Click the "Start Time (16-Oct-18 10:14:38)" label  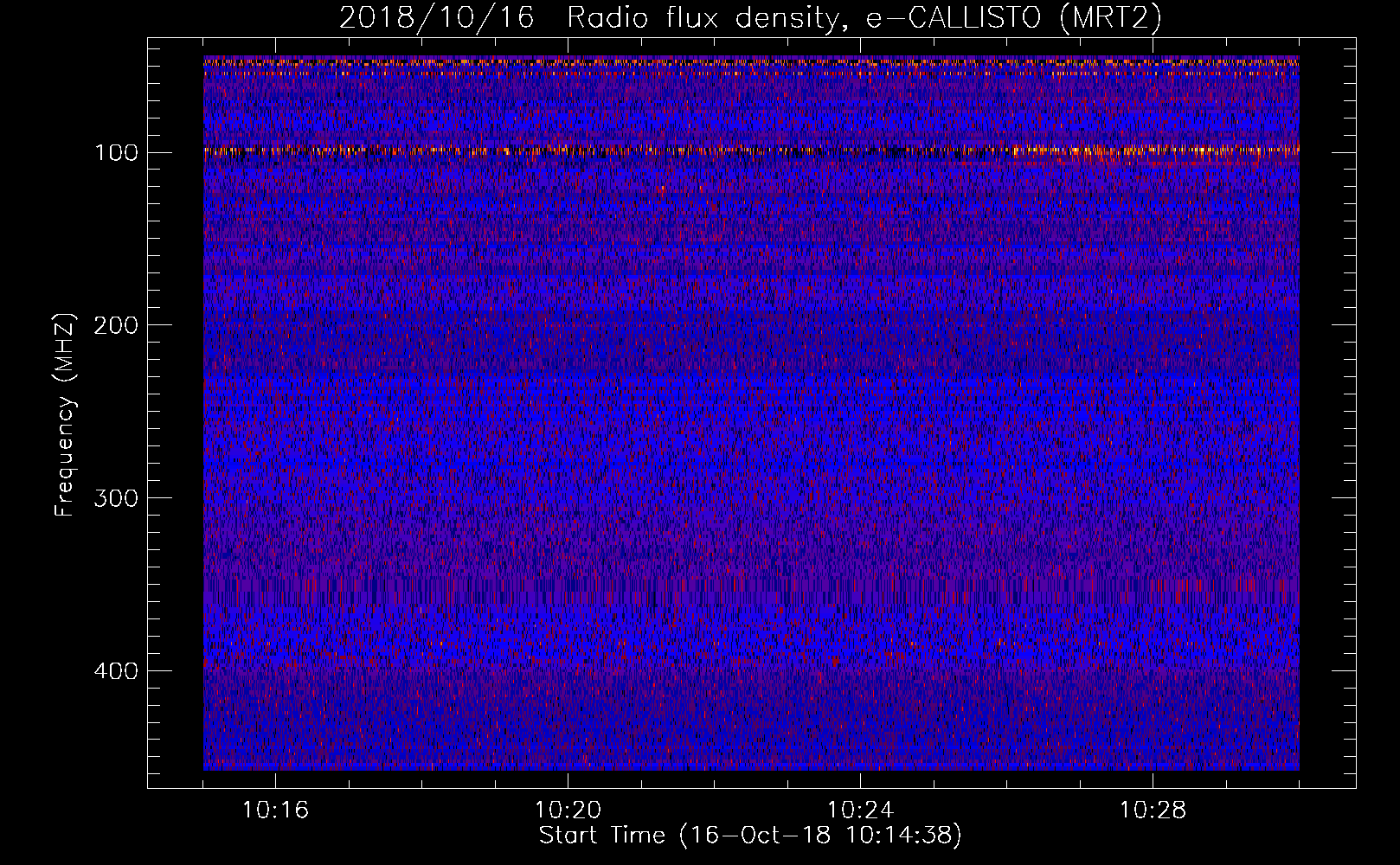(750, 836)
